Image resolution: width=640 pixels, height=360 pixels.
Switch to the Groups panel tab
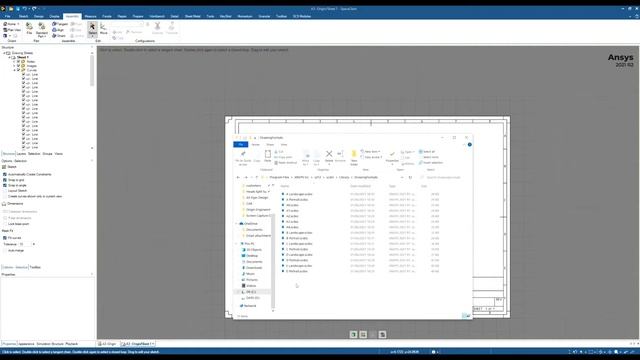tap(47, 154)
